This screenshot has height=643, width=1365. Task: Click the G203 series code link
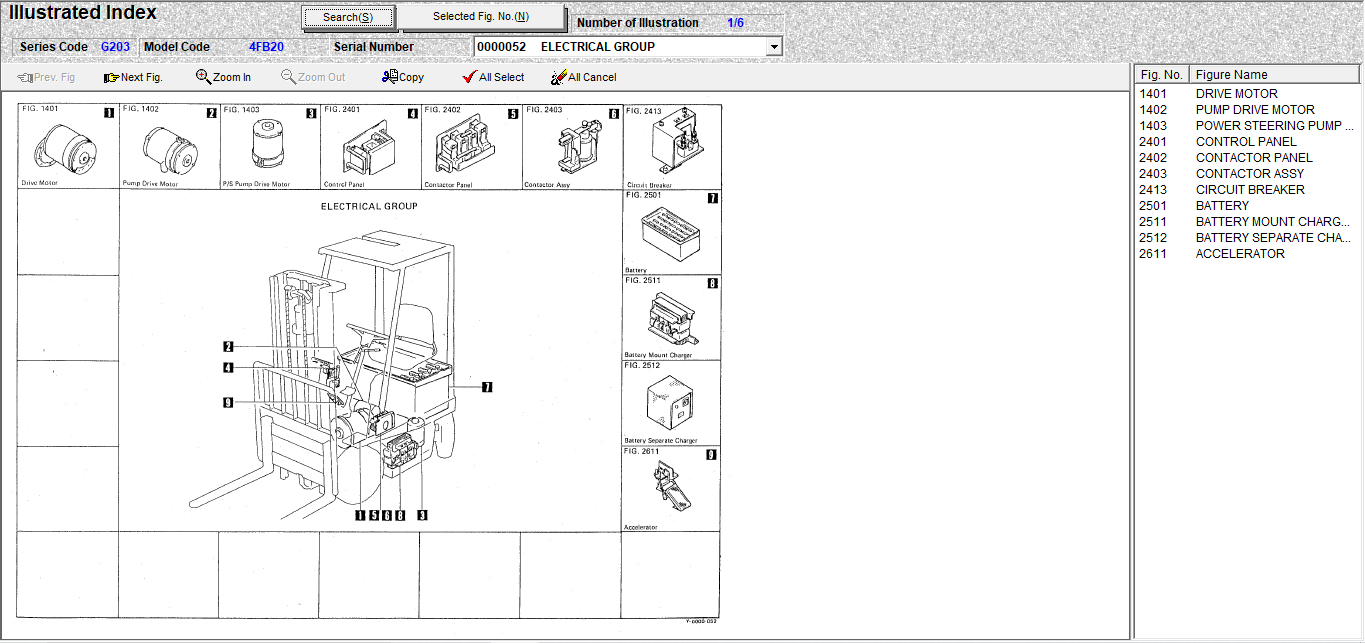[x=114, y=46]
